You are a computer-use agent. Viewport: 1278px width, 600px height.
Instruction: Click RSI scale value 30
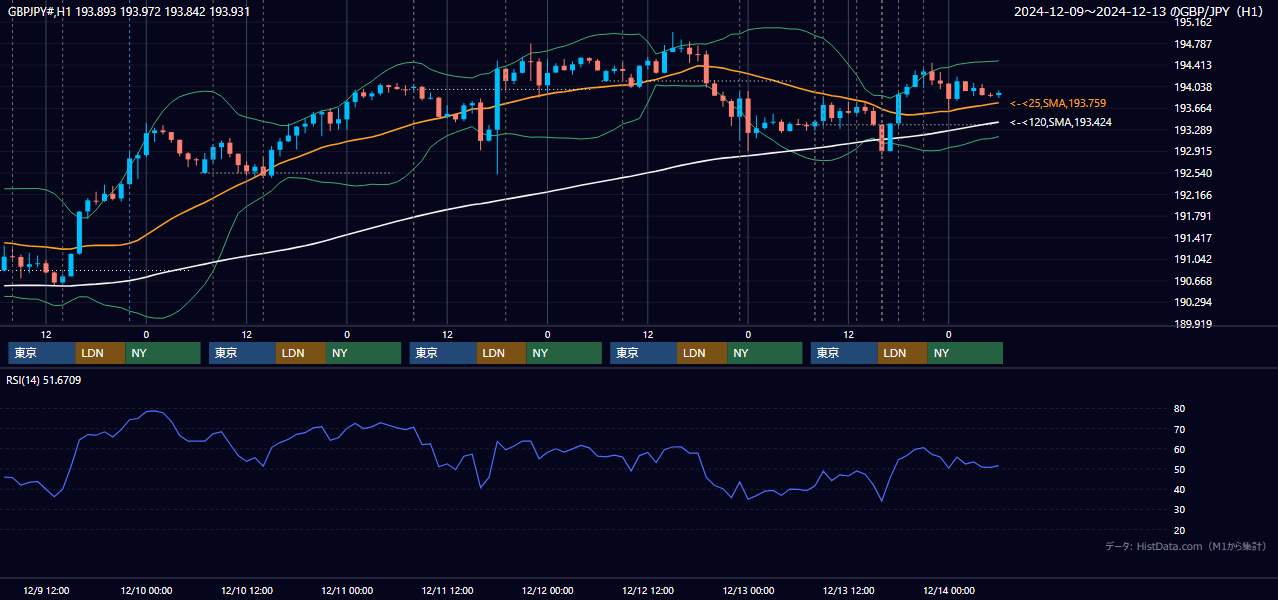click(1180, 510)
